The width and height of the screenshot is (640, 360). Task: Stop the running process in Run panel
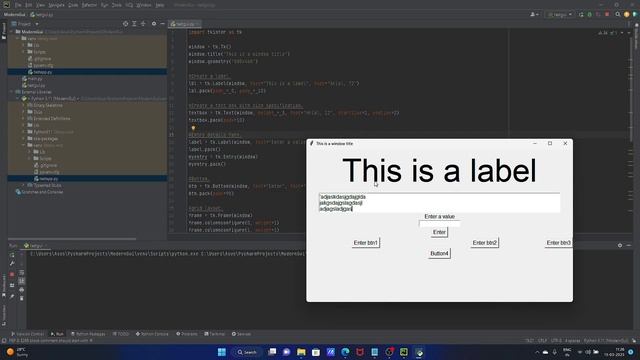tap(12, 274)
